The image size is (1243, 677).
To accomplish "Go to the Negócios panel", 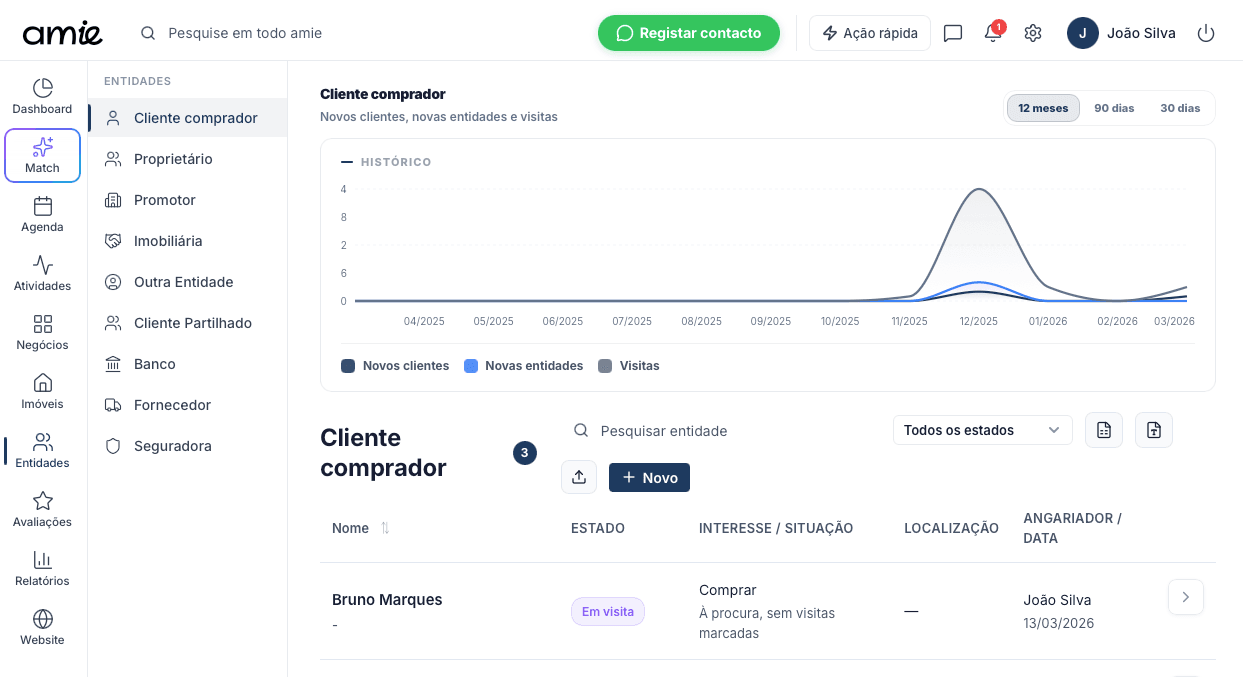I will pos(42,331).
